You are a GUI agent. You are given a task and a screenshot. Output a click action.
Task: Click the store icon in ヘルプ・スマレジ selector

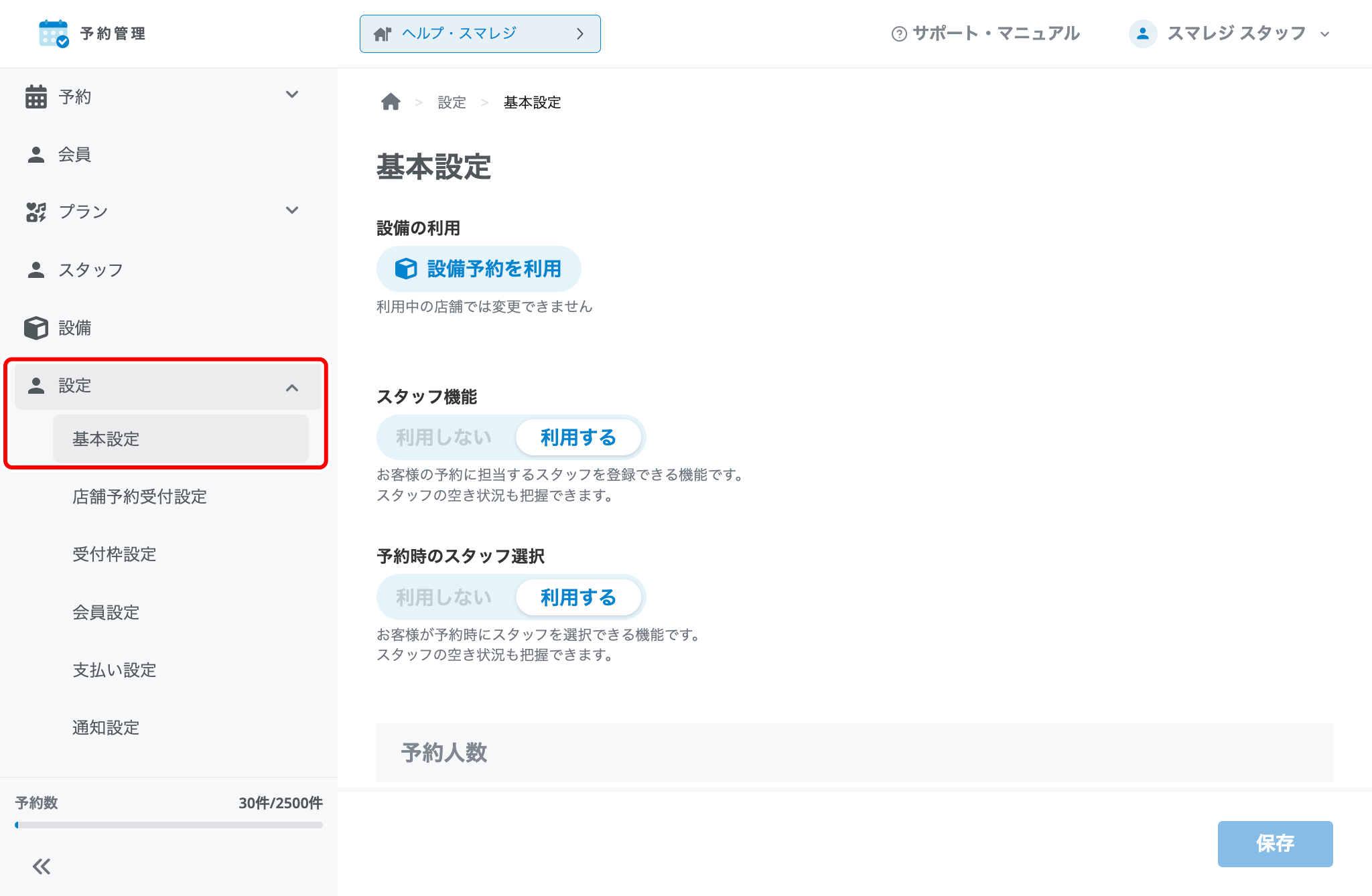(383, 33)
